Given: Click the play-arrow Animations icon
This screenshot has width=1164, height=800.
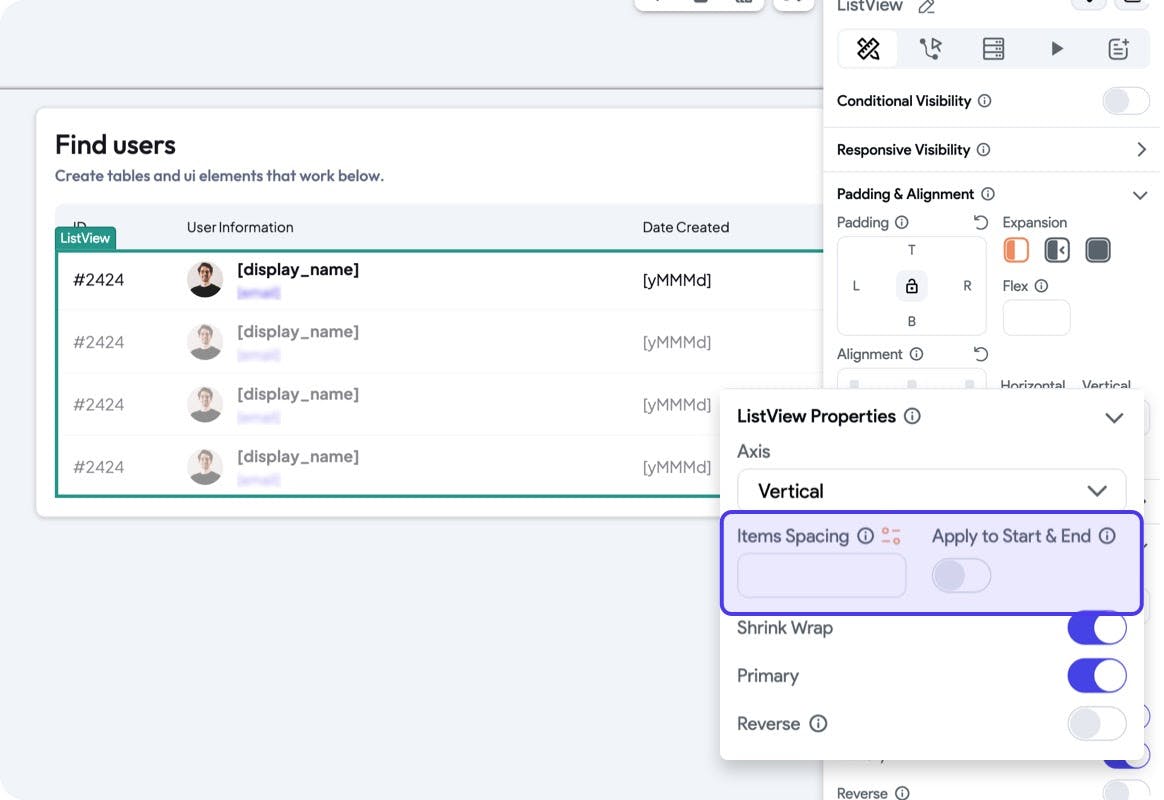Looking at the screenshot, I should point(1056,48).
